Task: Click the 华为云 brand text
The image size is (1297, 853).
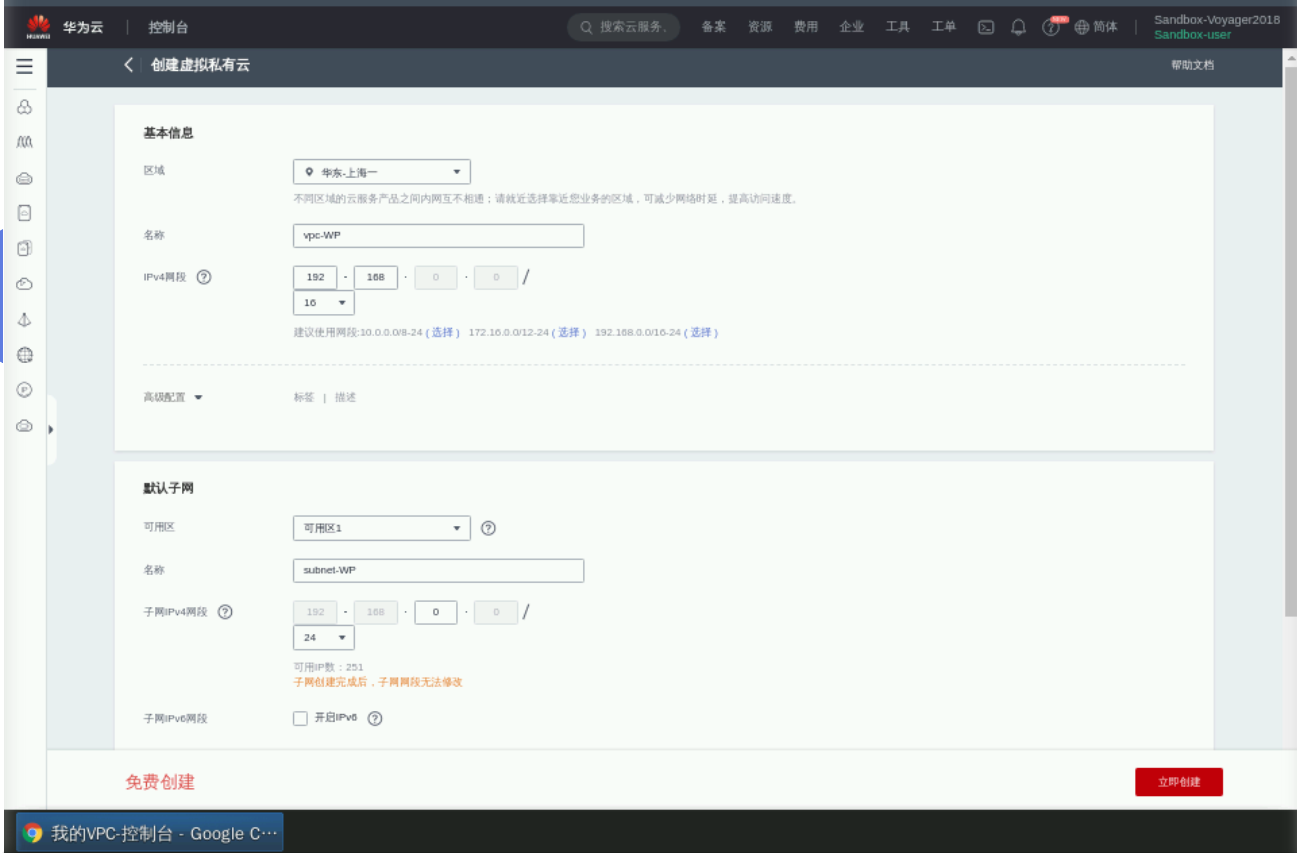Action: pyautogui.click(x=83, y=27)
